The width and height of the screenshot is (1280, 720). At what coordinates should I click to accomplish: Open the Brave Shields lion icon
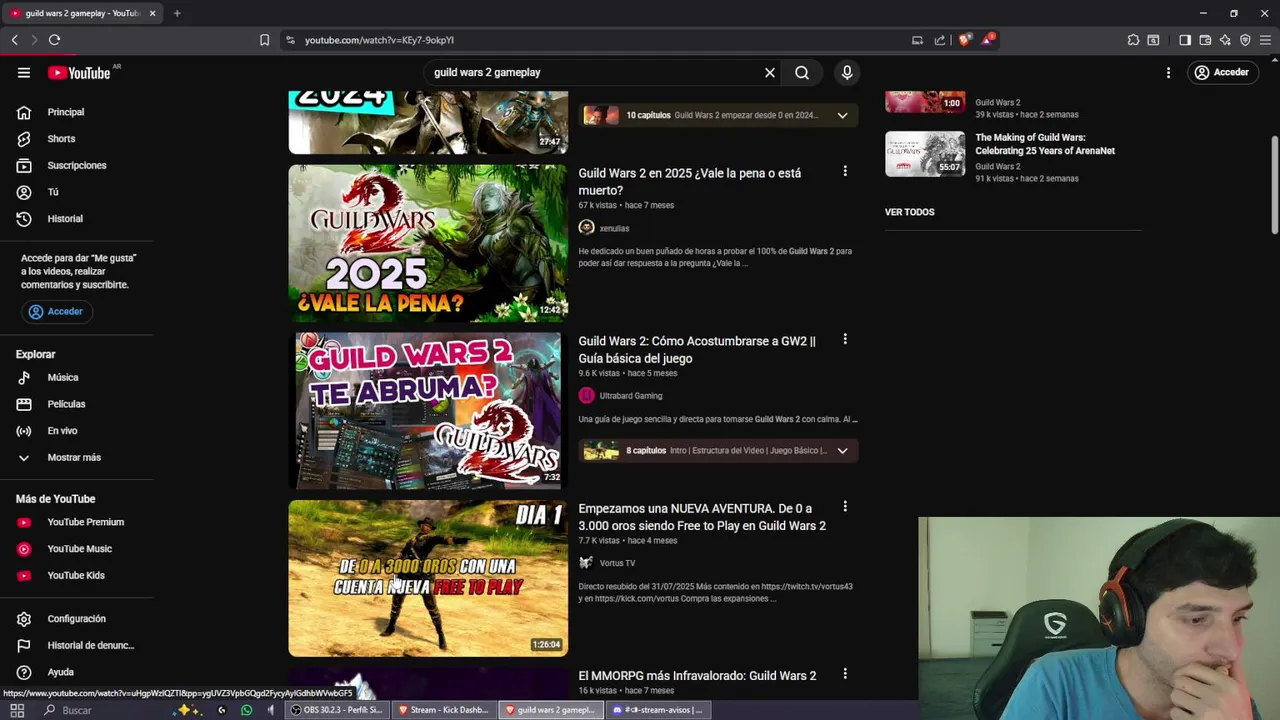coord(964,40)
